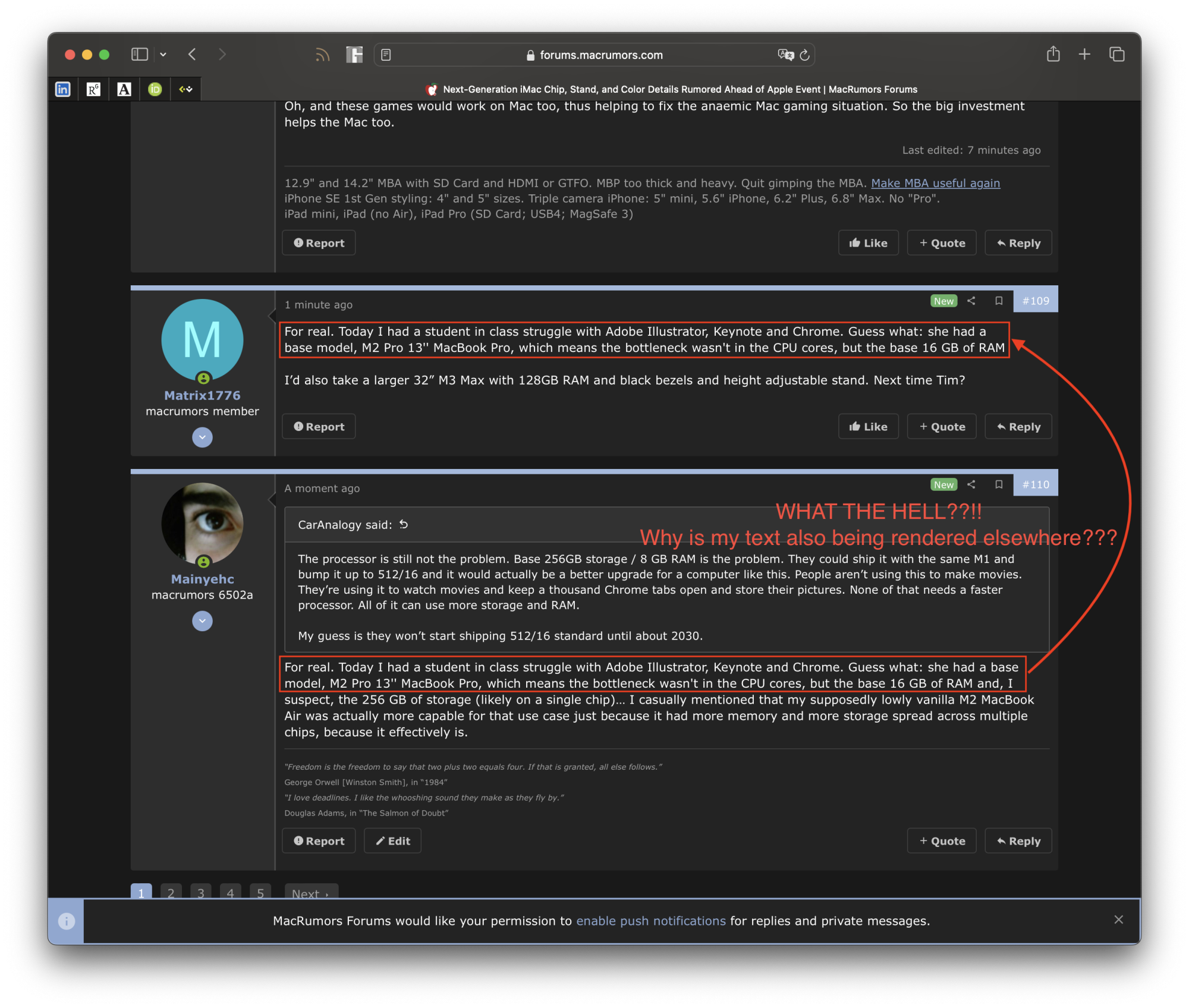Click the Safari sidebar toggle icon

tap(139, 55)
